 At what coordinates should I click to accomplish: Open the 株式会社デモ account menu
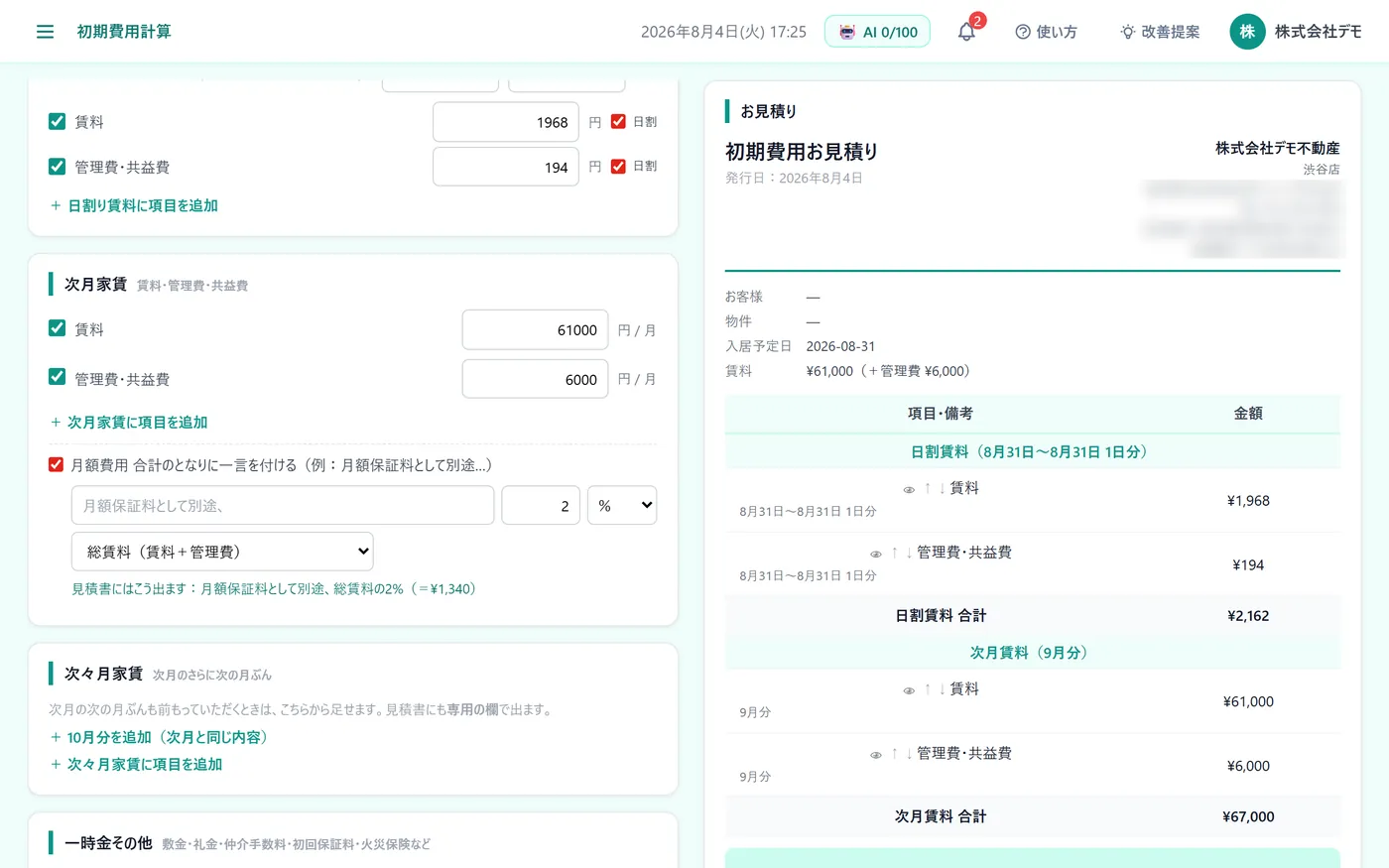(1296, 32)
